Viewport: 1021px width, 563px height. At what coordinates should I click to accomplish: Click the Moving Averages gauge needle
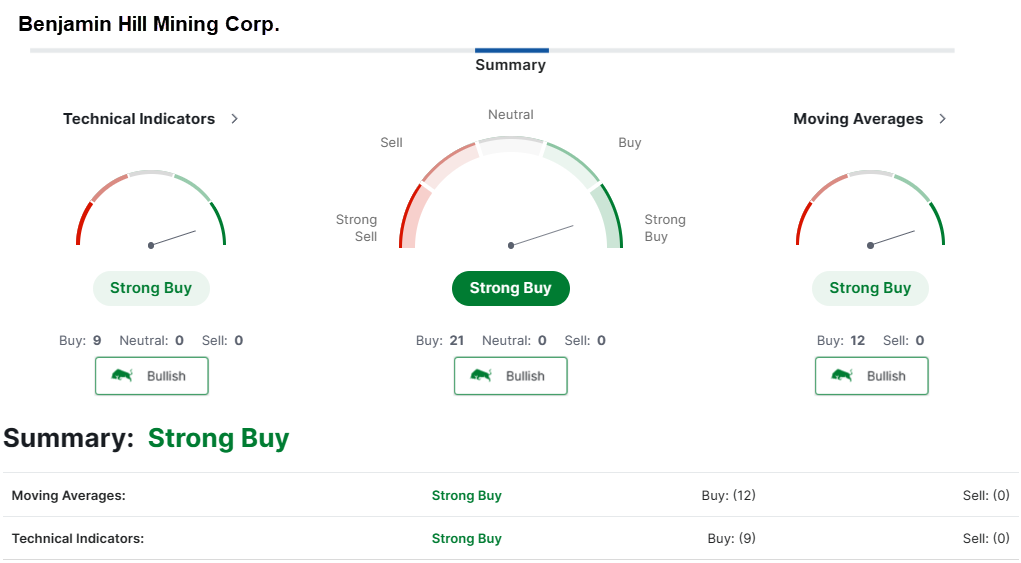(893, 238)
